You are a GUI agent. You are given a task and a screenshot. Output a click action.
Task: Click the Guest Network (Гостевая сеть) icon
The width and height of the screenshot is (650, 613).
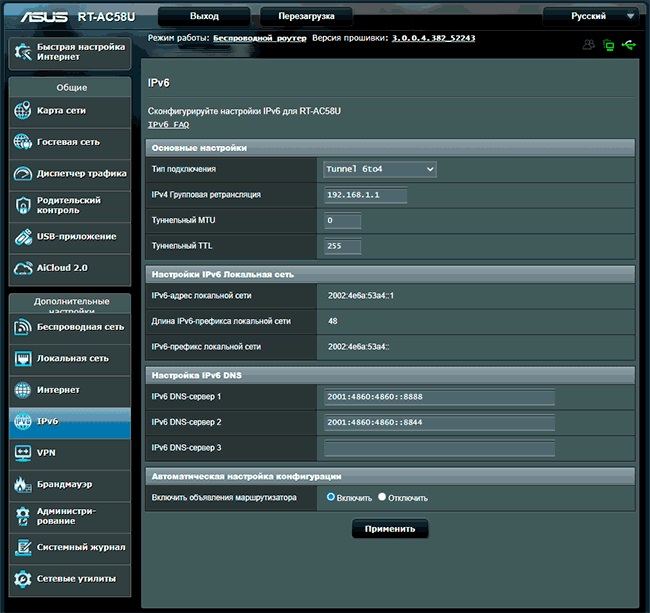(x=22, y=142)
